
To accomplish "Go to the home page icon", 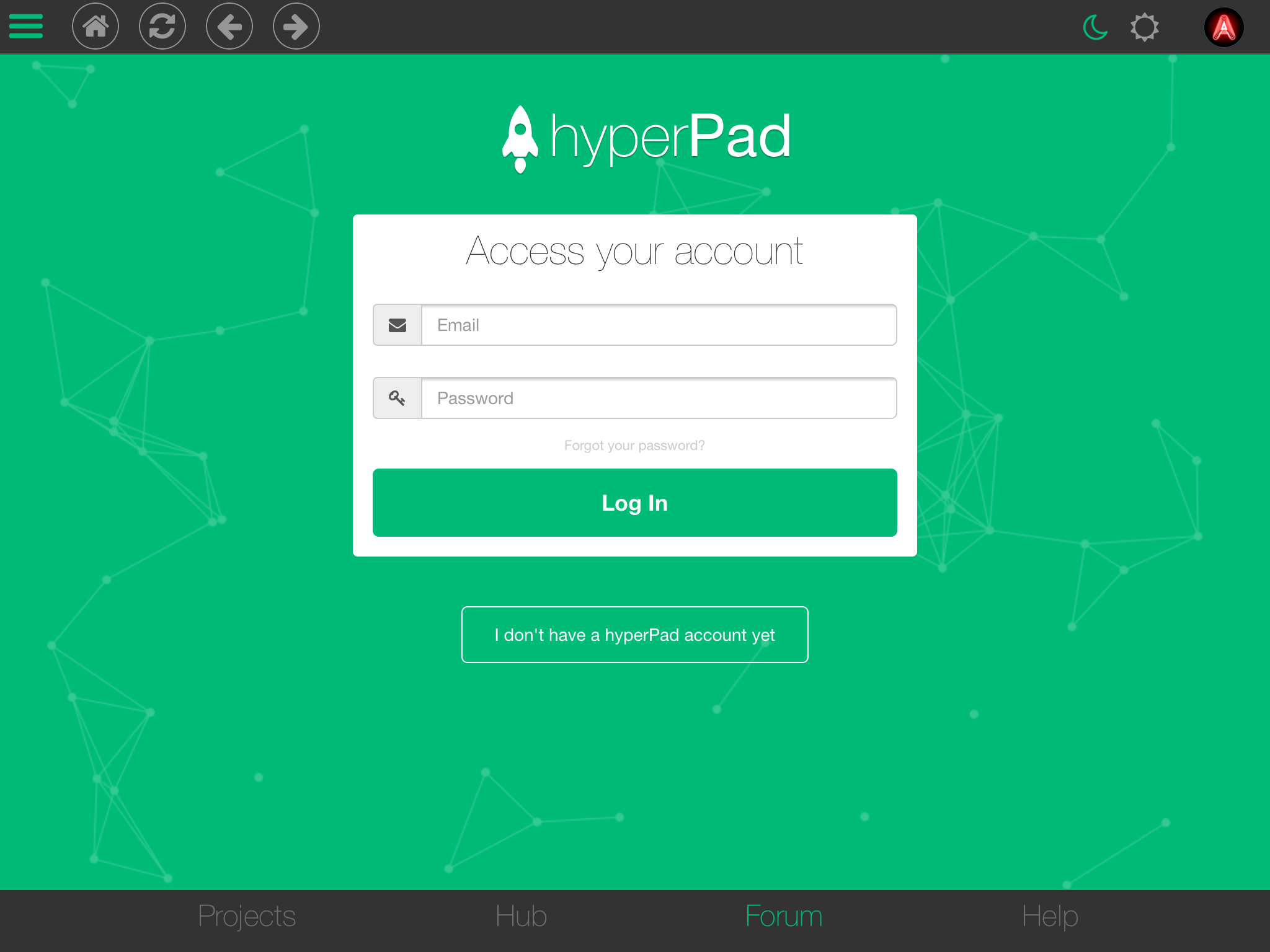I will tap(95, 27).
